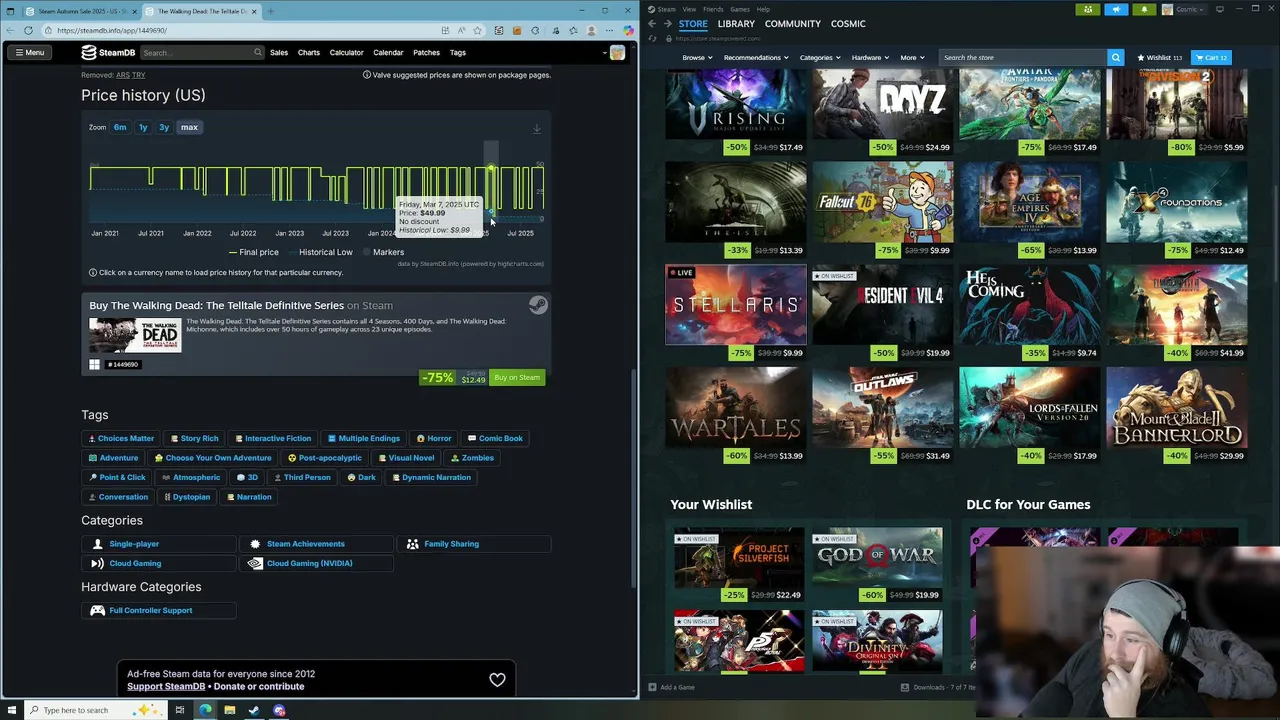Click ARS removed currency link
Screen dimensions: 1280x720
[x=123, y=75]
